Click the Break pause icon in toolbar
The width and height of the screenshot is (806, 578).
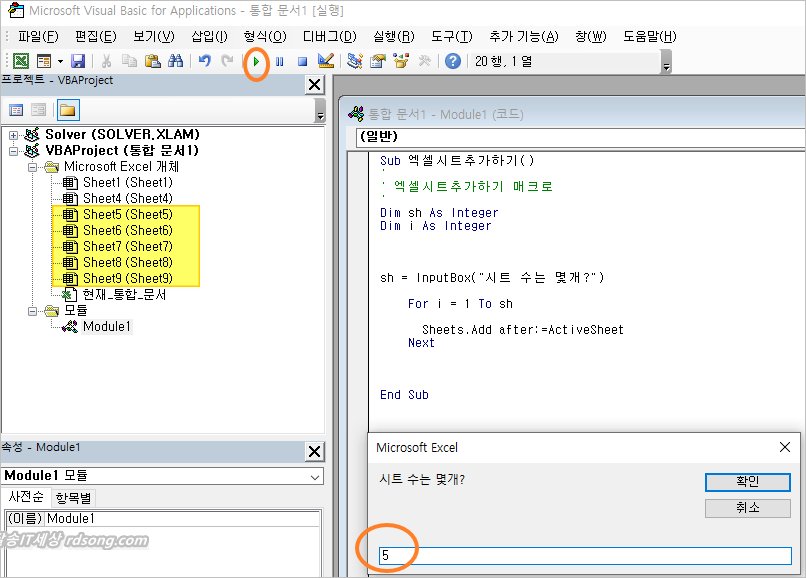pyautogui.click(x=279, y=62)
